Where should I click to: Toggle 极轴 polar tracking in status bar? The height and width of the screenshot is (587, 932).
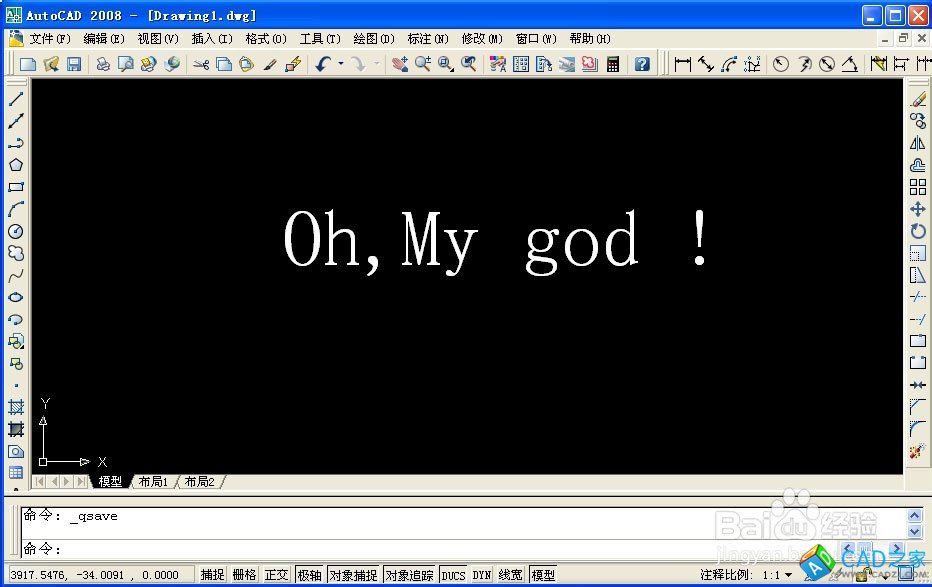click(309, 575)
